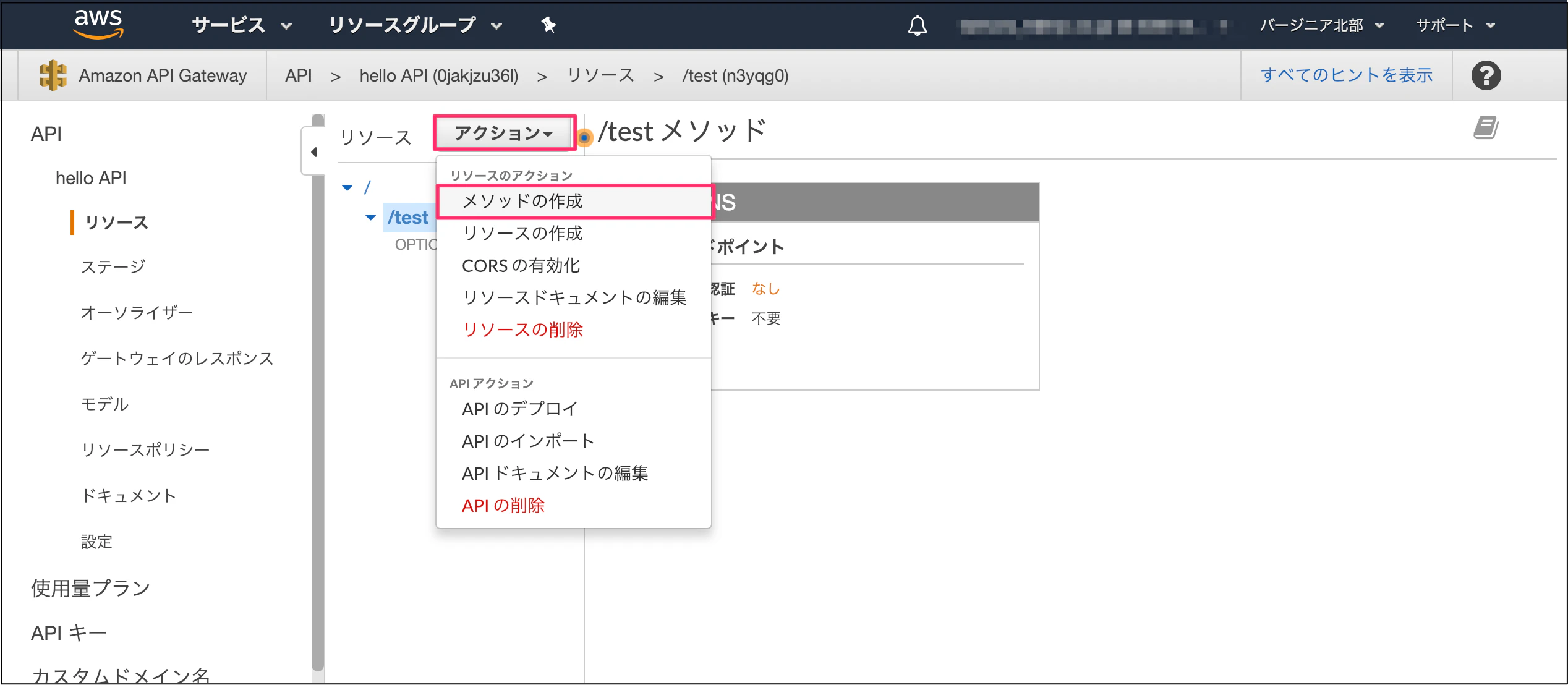Click the API breadcrumb link
Viewport: 1568px width, 685px height.
coord(298,75)
